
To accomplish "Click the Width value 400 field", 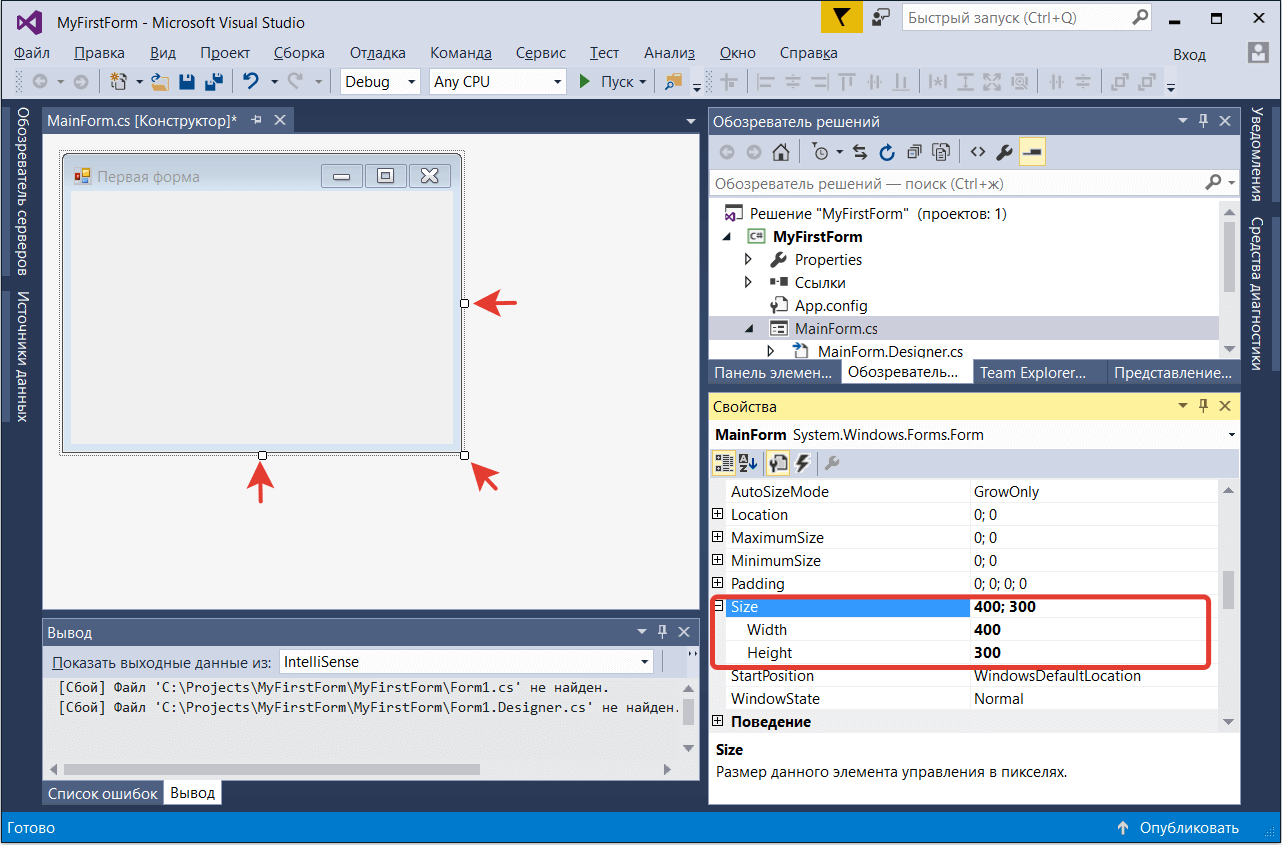I will pyautogui.click(x=1094, y=629).
